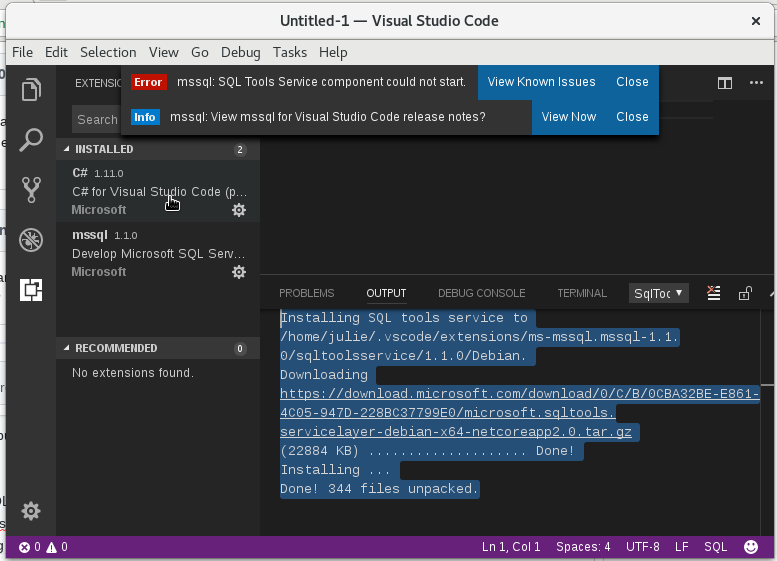
Task: Click View Now for release notes
Action: pos(568,117)
